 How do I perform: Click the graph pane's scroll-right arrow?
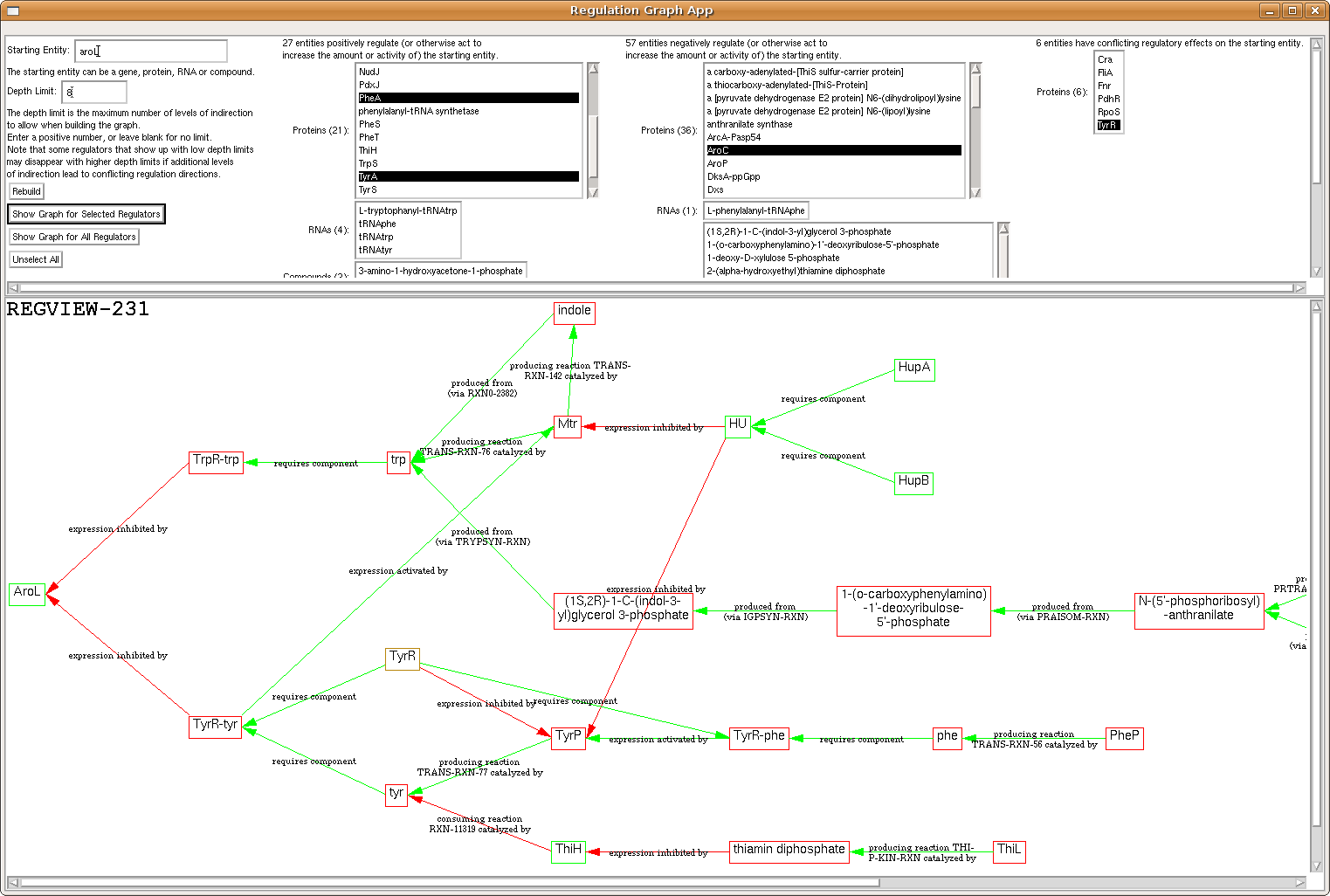point(1300,882)
